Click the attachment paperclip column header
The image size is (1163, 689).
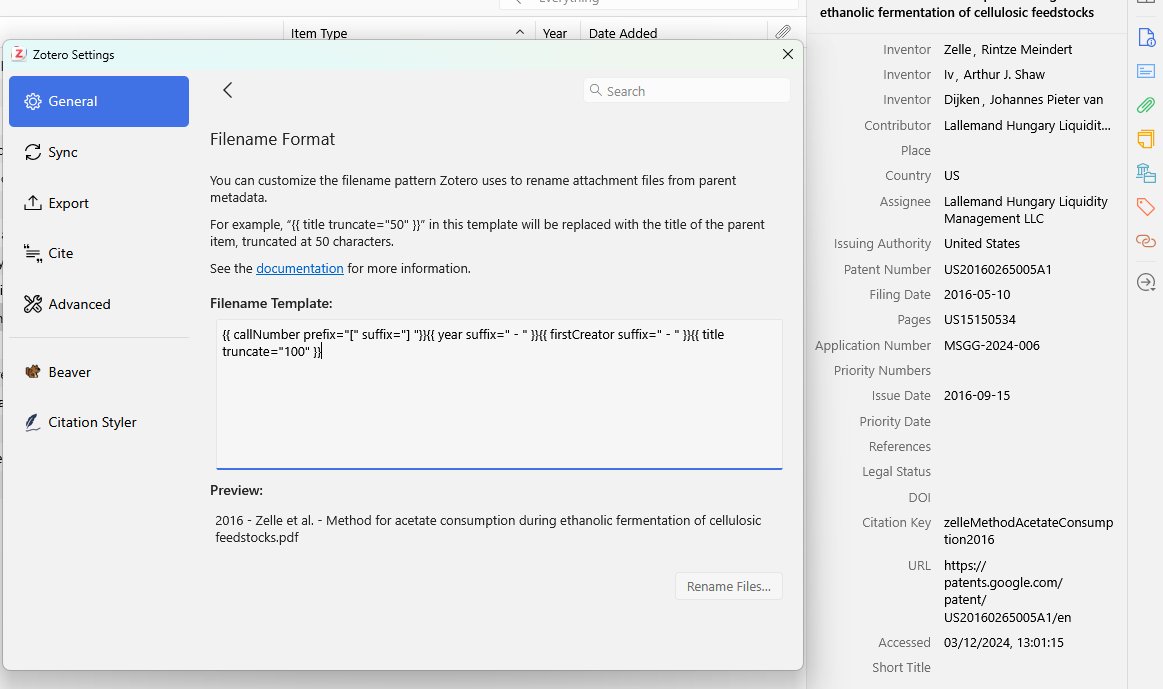[783, 32]
